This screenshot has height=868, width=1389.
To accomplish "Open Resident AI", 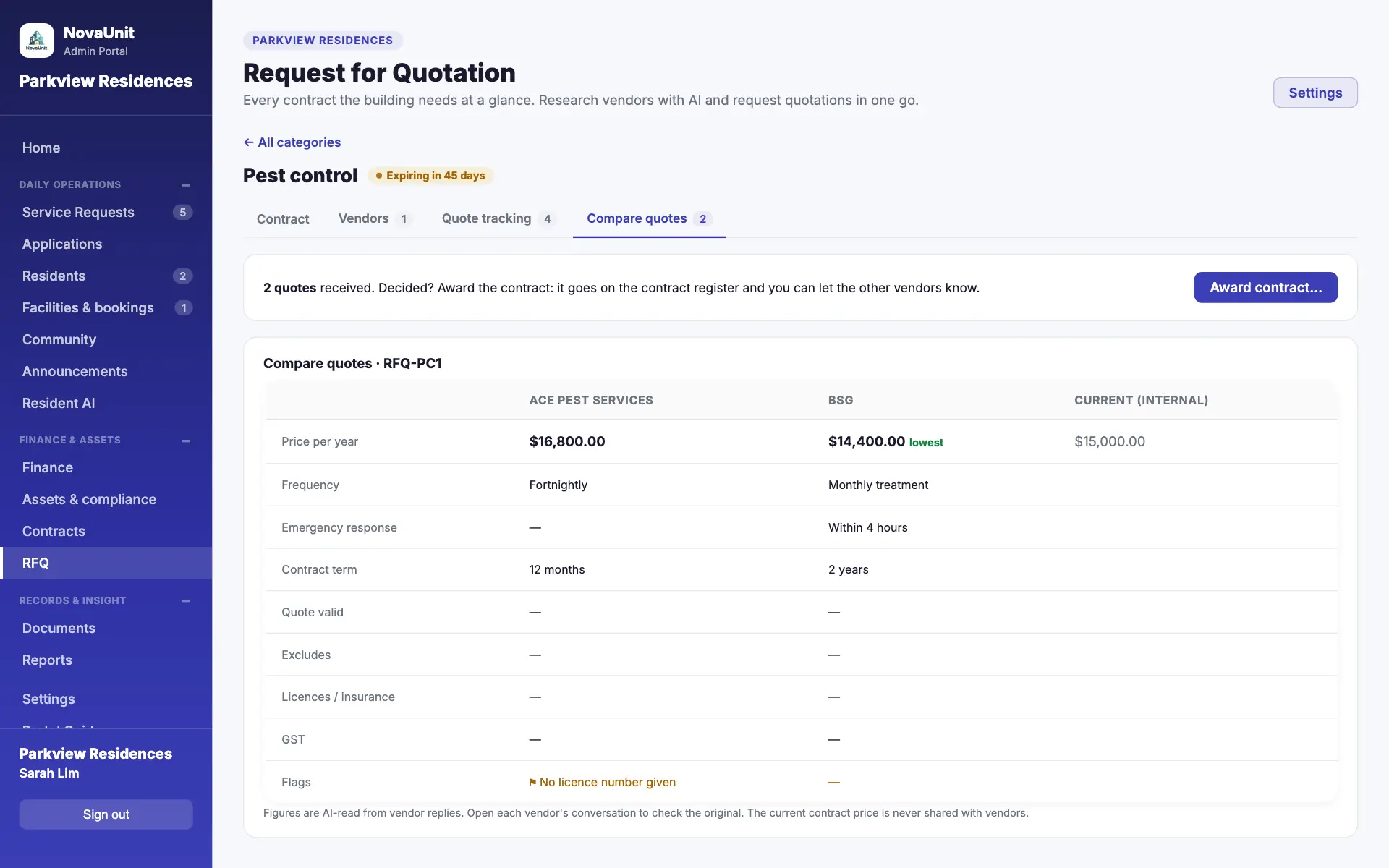I will (x=106, y=403).
